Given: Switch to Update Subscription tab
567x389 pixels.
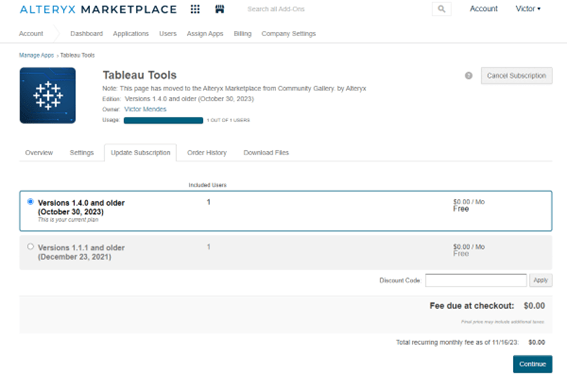Looking at the screenshot, I should [140, 153].
